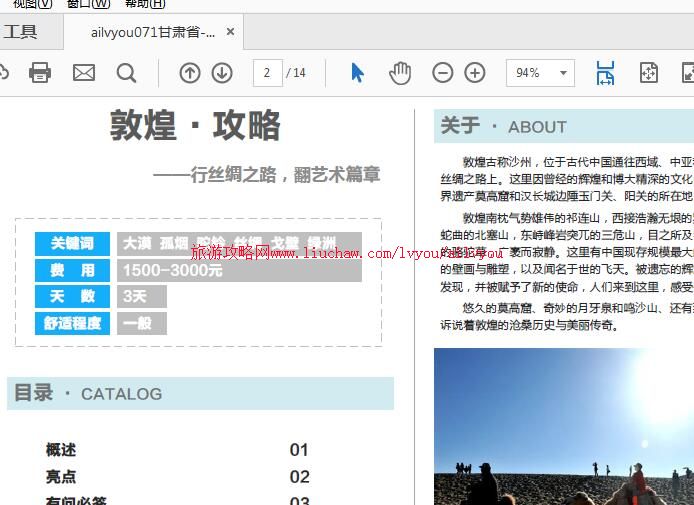
Task: Click the 亮点 catalog entry
Action: coord(61,477)
